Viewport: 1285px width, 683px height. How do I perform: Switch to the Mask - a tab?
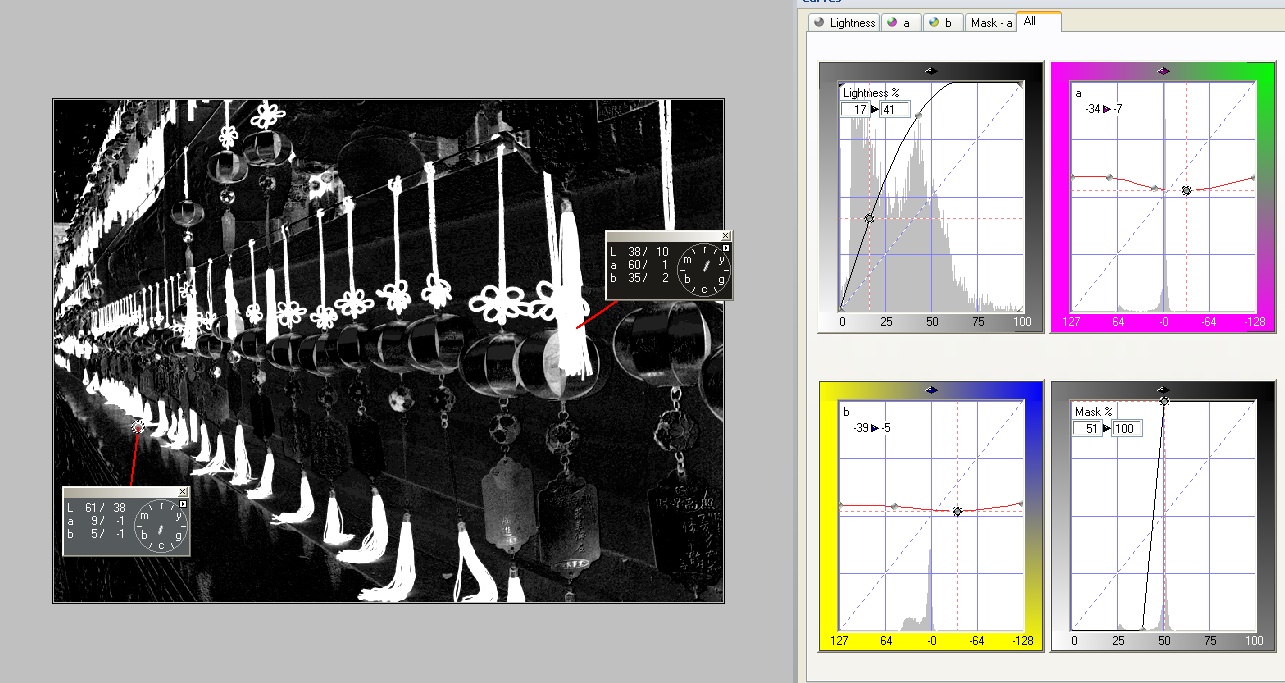point(990,22)
